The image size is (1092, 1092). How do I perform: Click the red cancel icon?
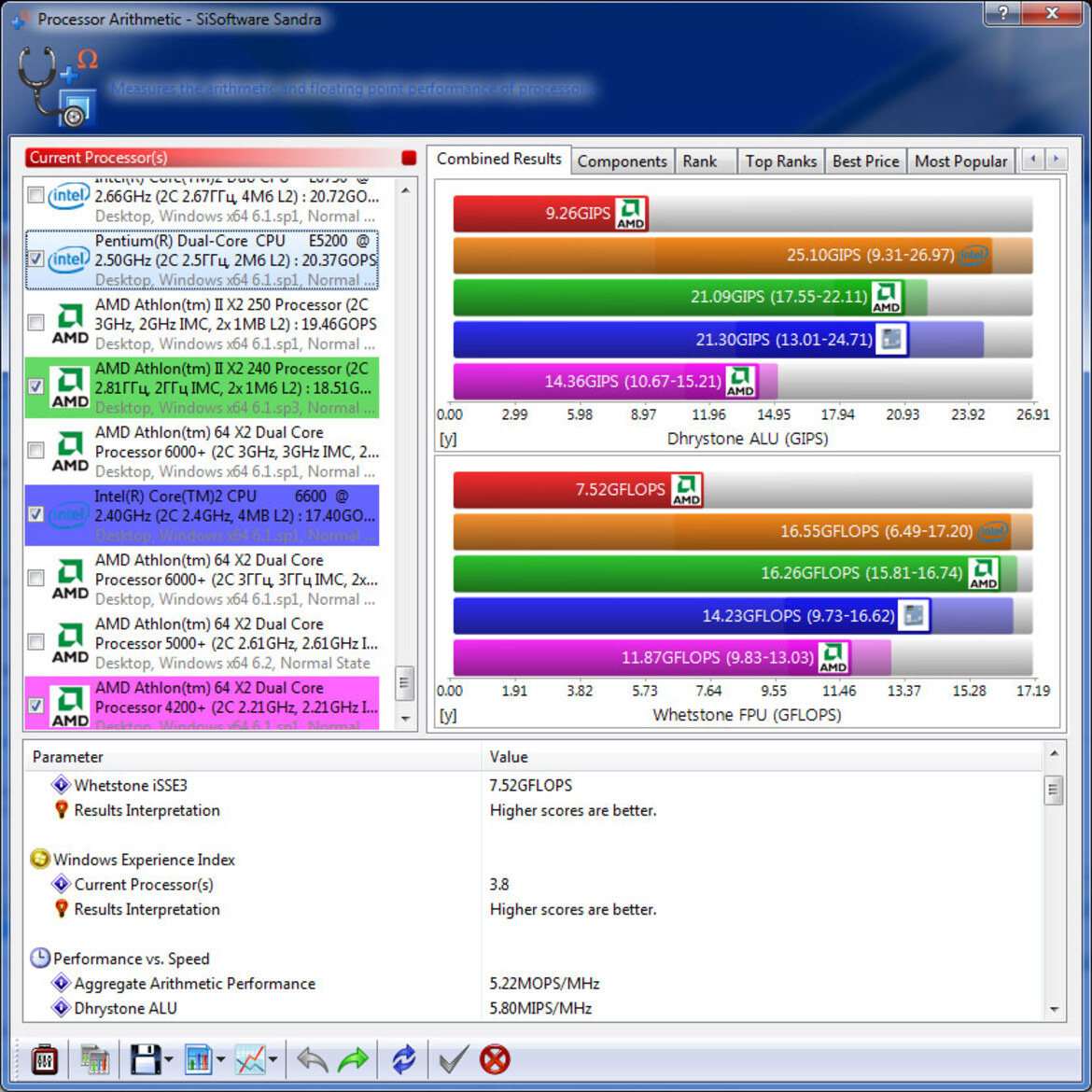[x=496, y=1060]
